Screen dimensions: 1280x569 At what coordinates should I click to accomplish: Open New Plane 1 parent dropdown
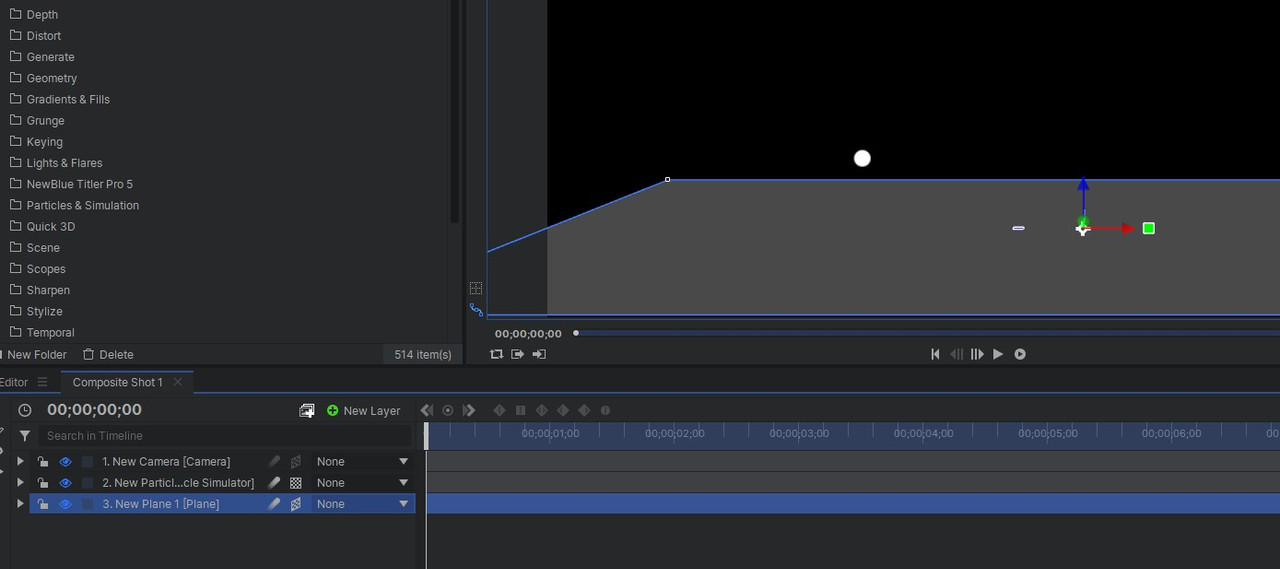362,504
